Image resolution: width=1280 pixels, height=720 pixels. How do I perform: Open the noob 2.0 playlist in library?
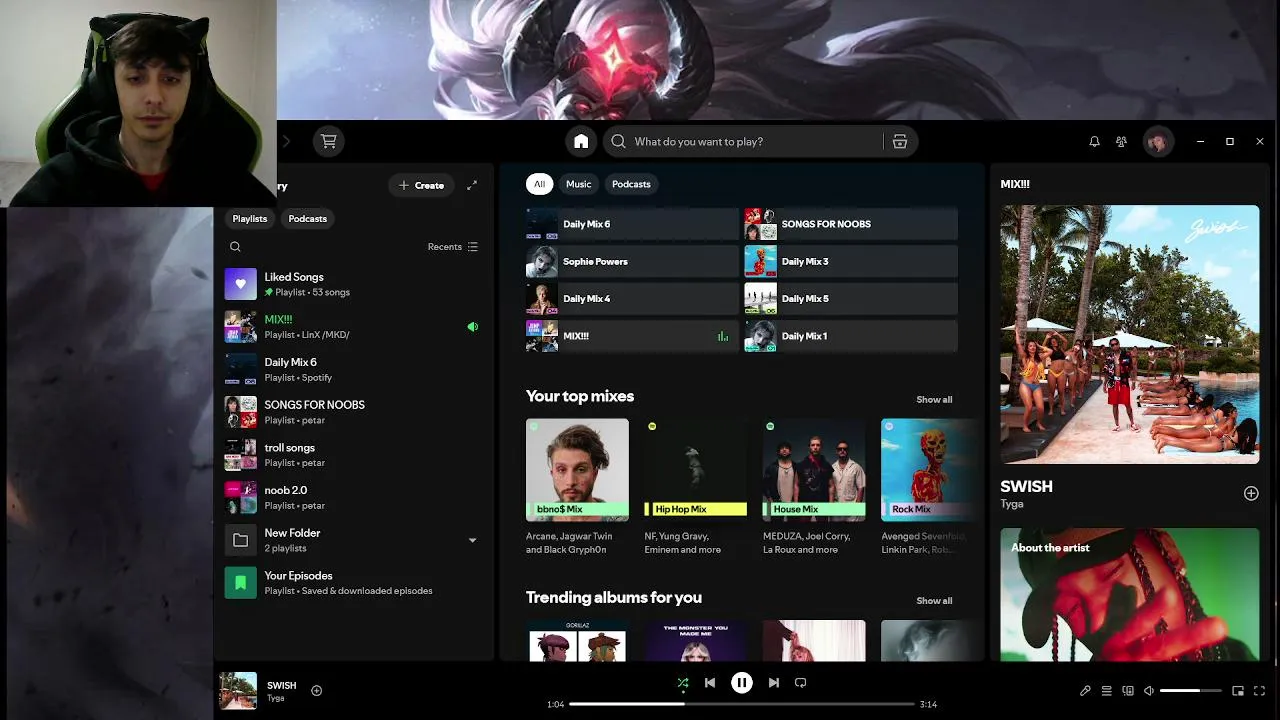pos(354,497)
